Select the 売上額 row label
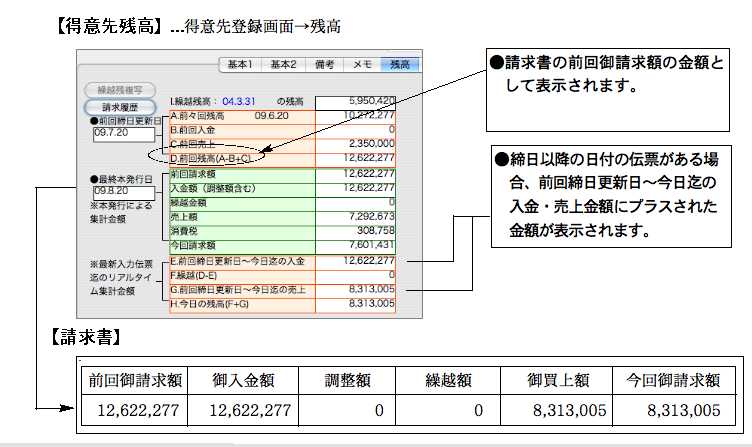The image size is (752, 447). tap(184, 217)
